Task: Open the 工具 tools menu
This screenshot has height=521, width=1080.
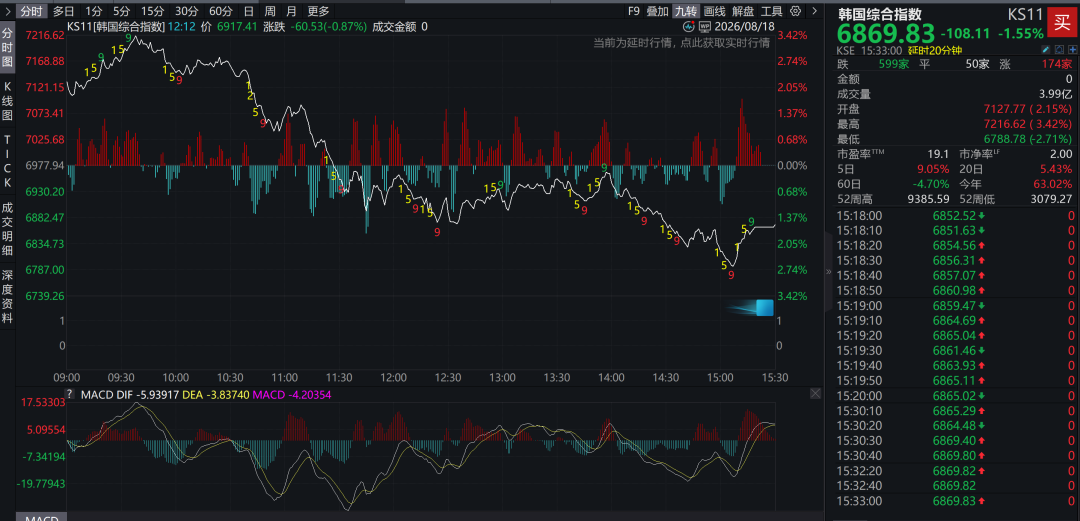Action: pyautogui.click(x=771, y=11)
